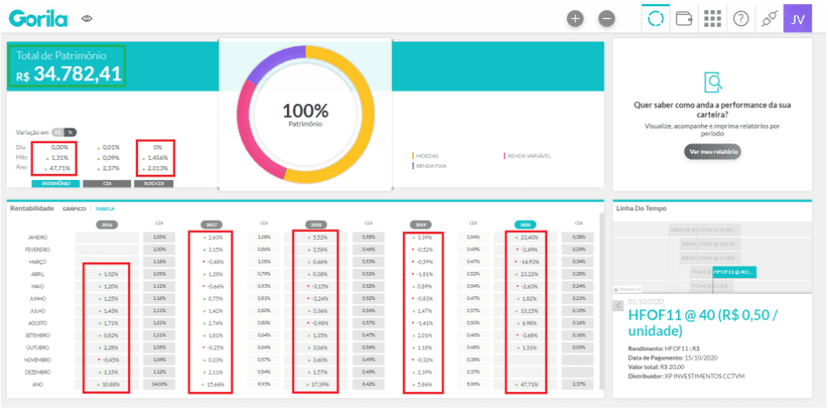This screenshot has width=828, height=411.
Task: Select the highlighted HFOF11 timeline event
Action: pyautogui.click(x=735, y=272)
